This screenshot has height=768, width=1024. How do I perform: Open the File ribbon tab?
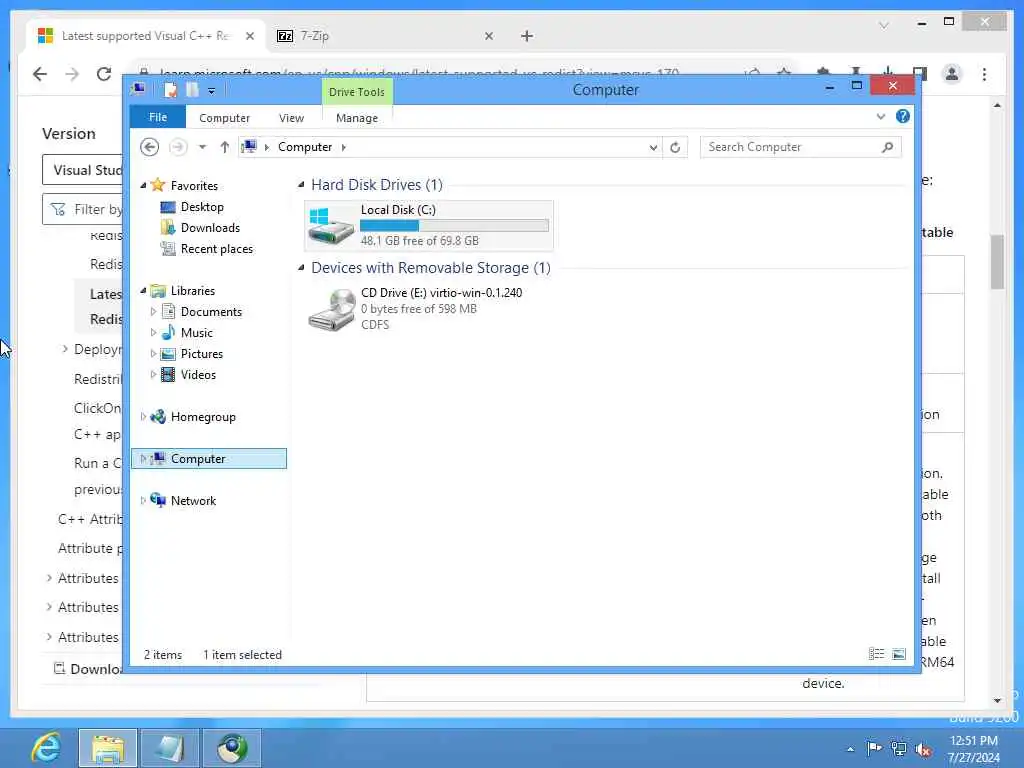tap(157, 117)
